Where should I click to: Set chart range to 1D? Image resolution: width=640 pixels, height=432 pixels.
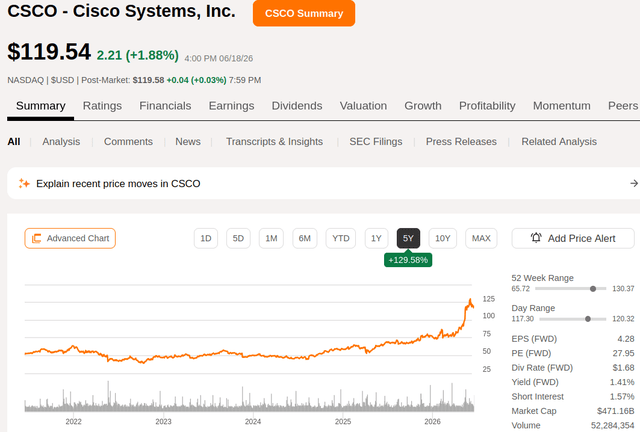206,238
